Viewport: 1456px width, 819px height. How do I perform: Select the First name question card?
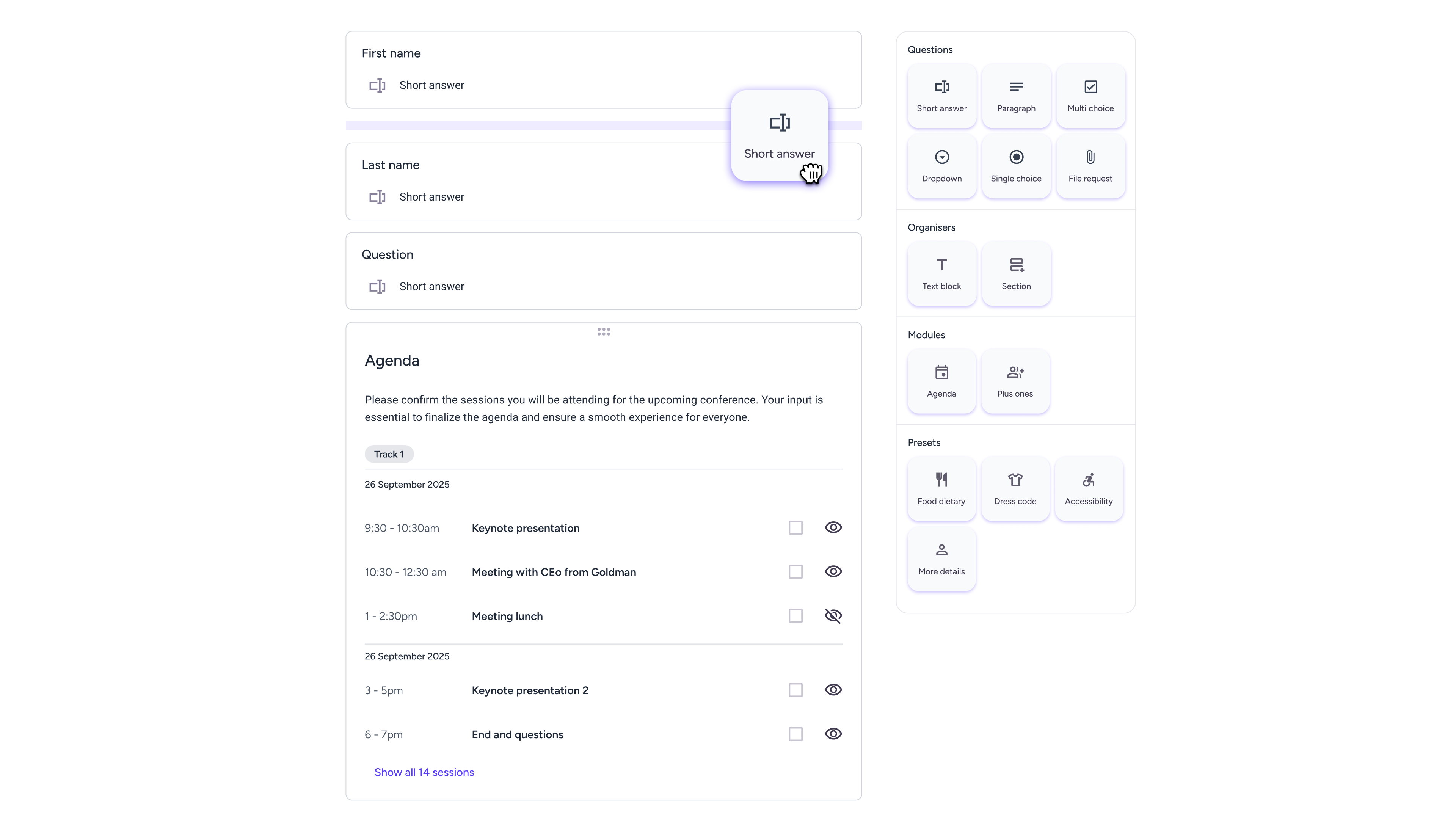604,69
